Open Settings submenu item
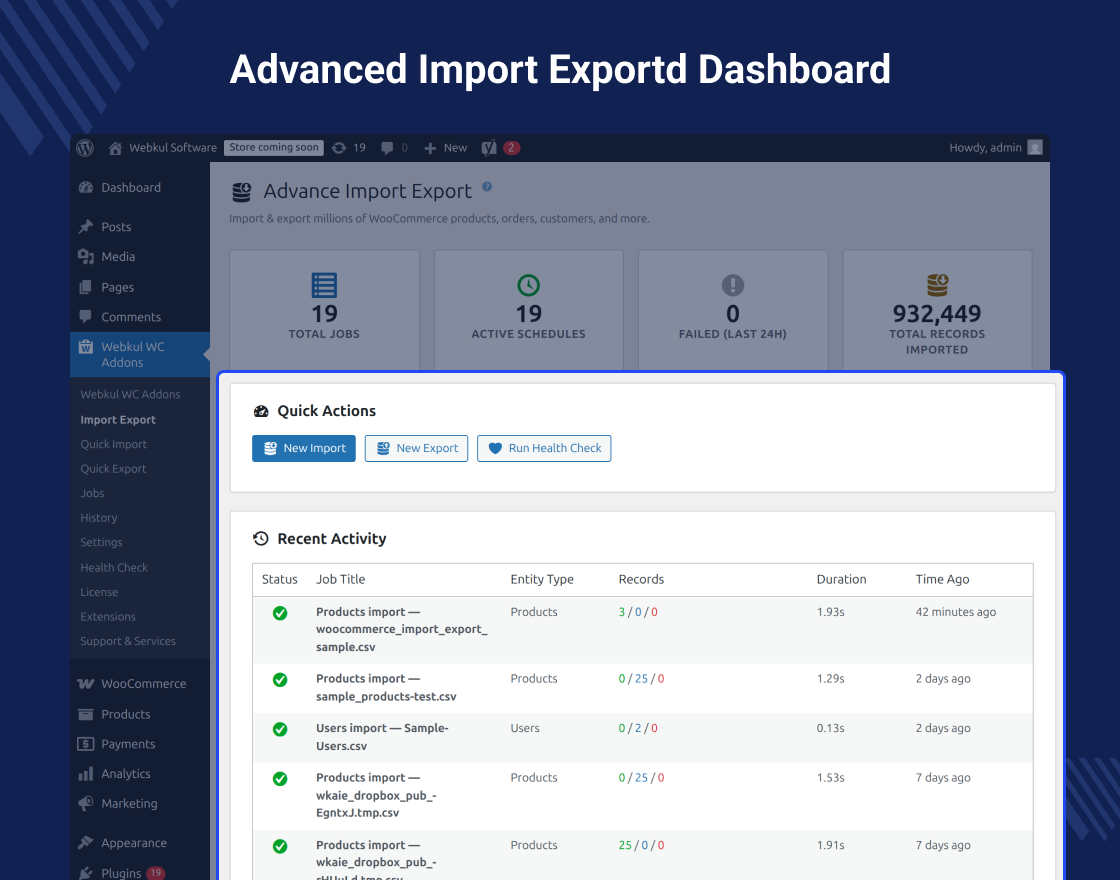Screen dimensions: 1120x880 point(101,542)
